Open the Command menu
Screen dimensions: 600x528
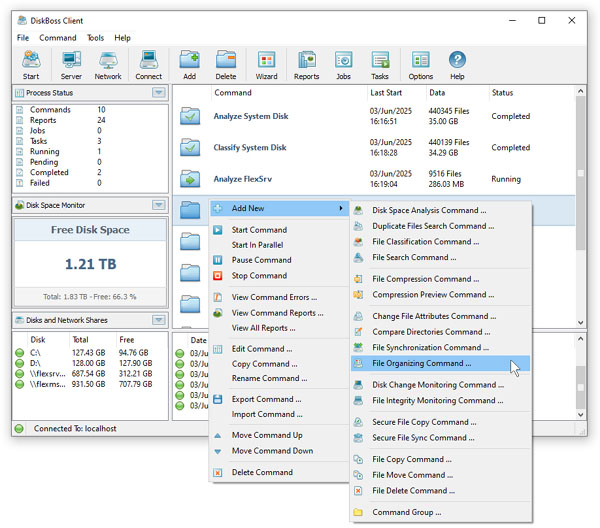pos(58,38)
